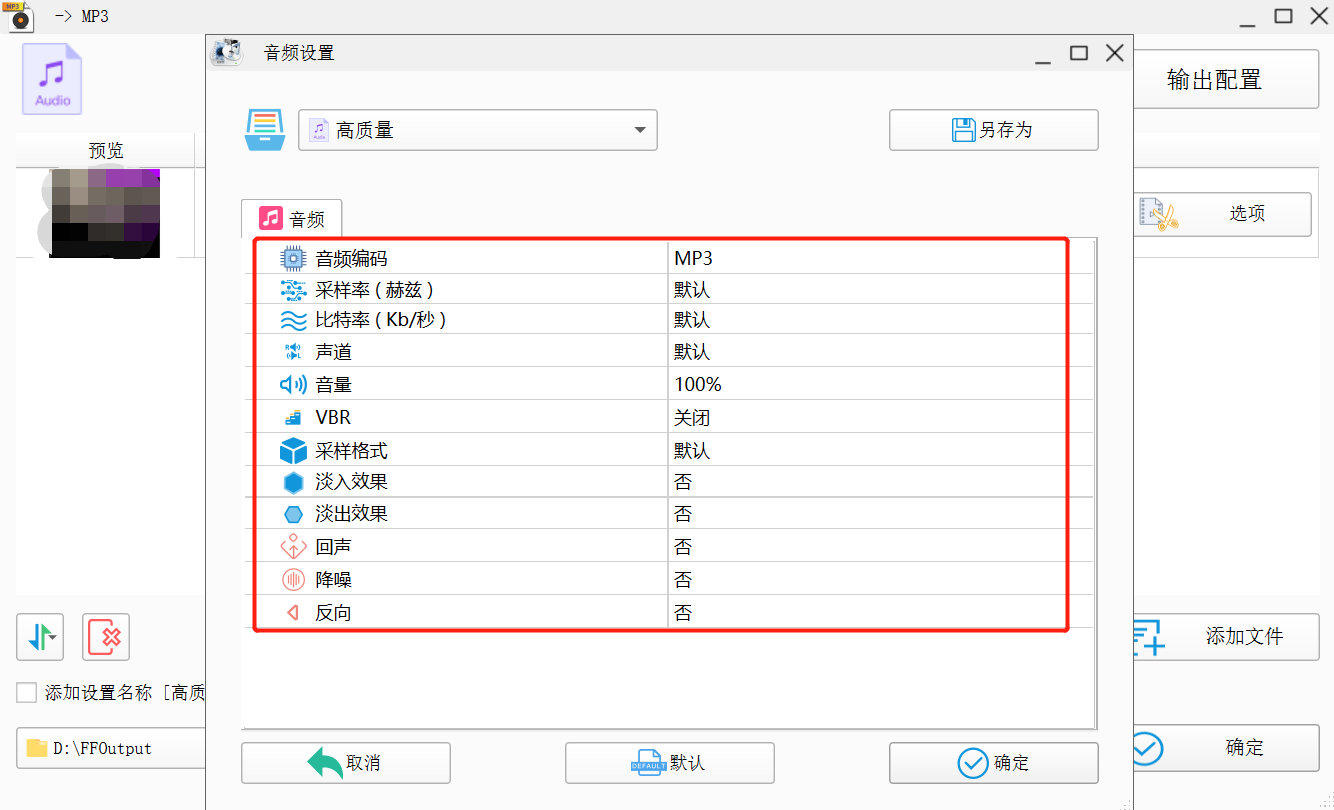Viewport: 1334px width, 810px height.
Task: Click the VBR row icon
Action: click(293, 418)
